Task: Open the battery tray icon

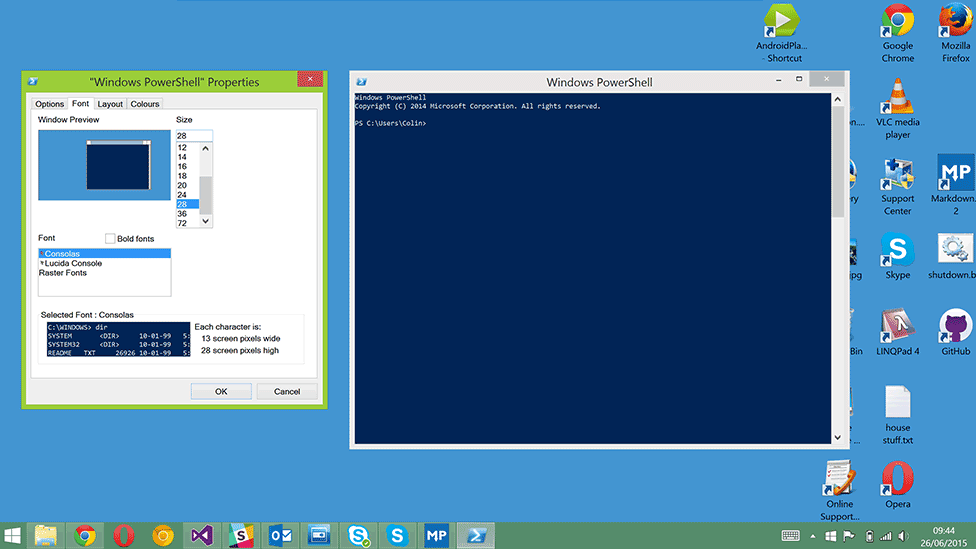Action: [x=870, y=536]
